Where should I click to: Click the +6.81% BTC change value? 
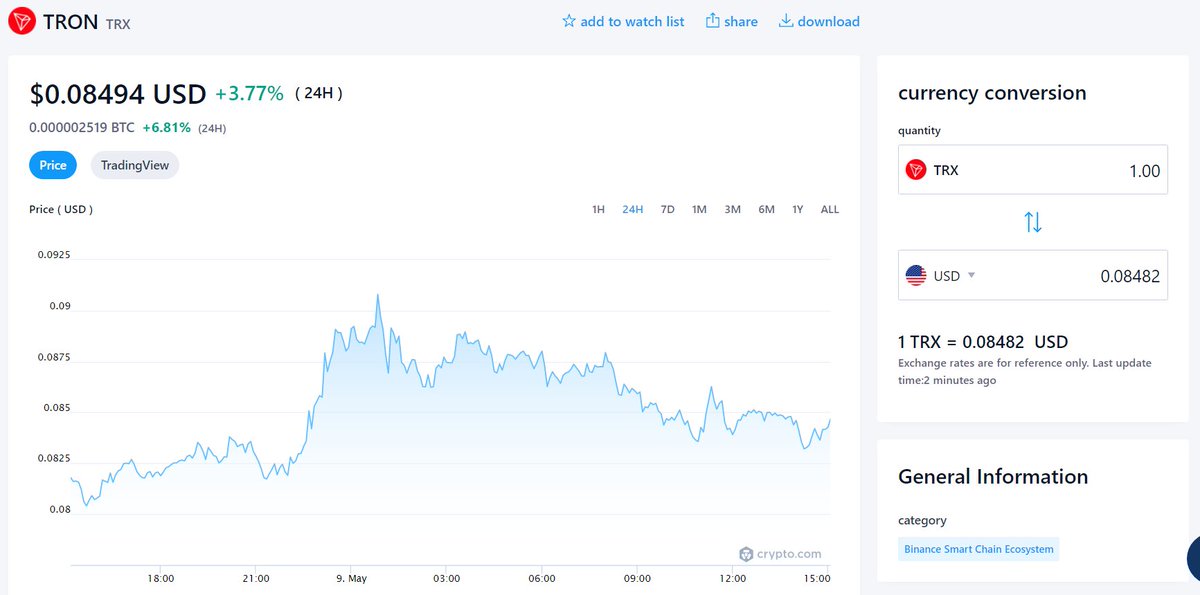coord(167,128)
